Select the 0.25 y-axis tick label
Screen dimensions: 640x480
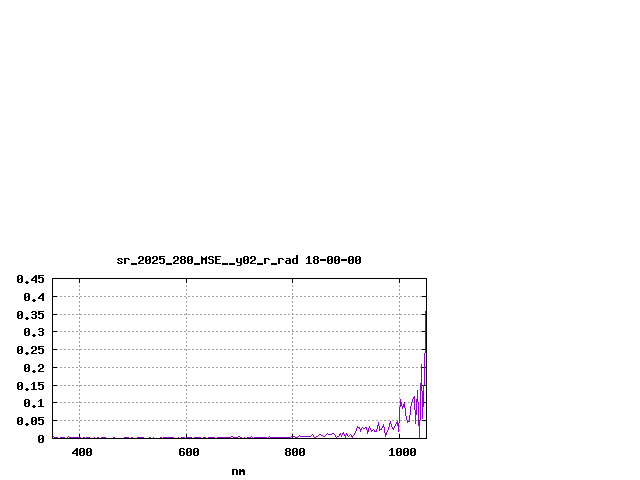[30, 350]
